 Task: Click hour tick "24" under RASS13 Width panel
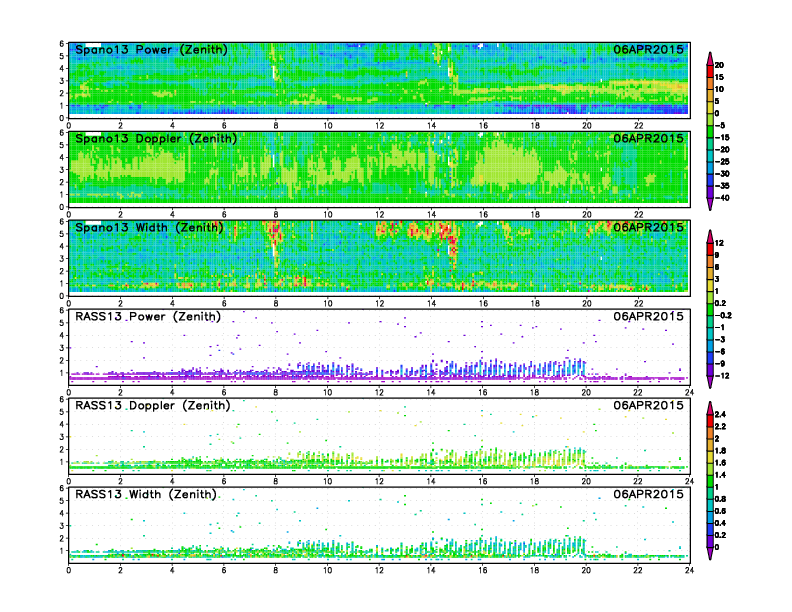click(x=689, y=570)
